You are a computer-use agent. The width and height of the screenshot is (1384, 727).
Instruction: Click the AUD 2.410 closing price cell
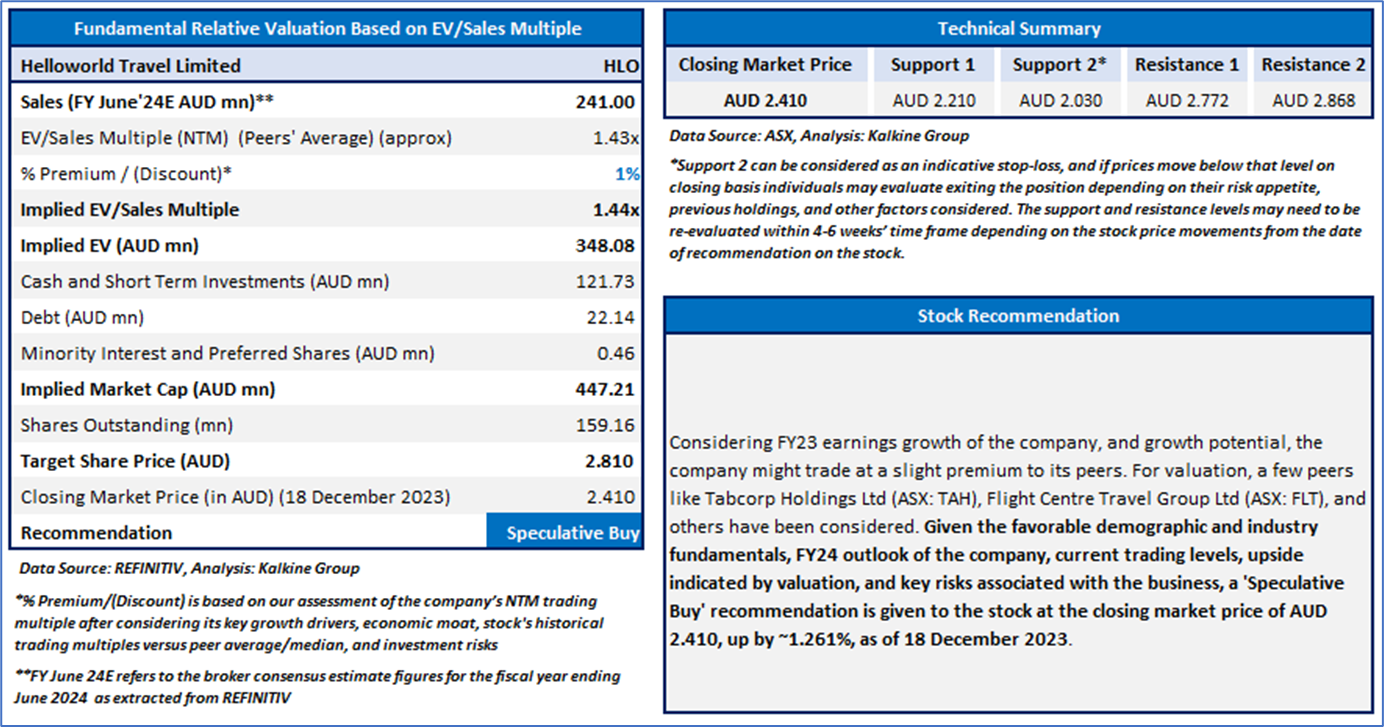coord(765,101)
